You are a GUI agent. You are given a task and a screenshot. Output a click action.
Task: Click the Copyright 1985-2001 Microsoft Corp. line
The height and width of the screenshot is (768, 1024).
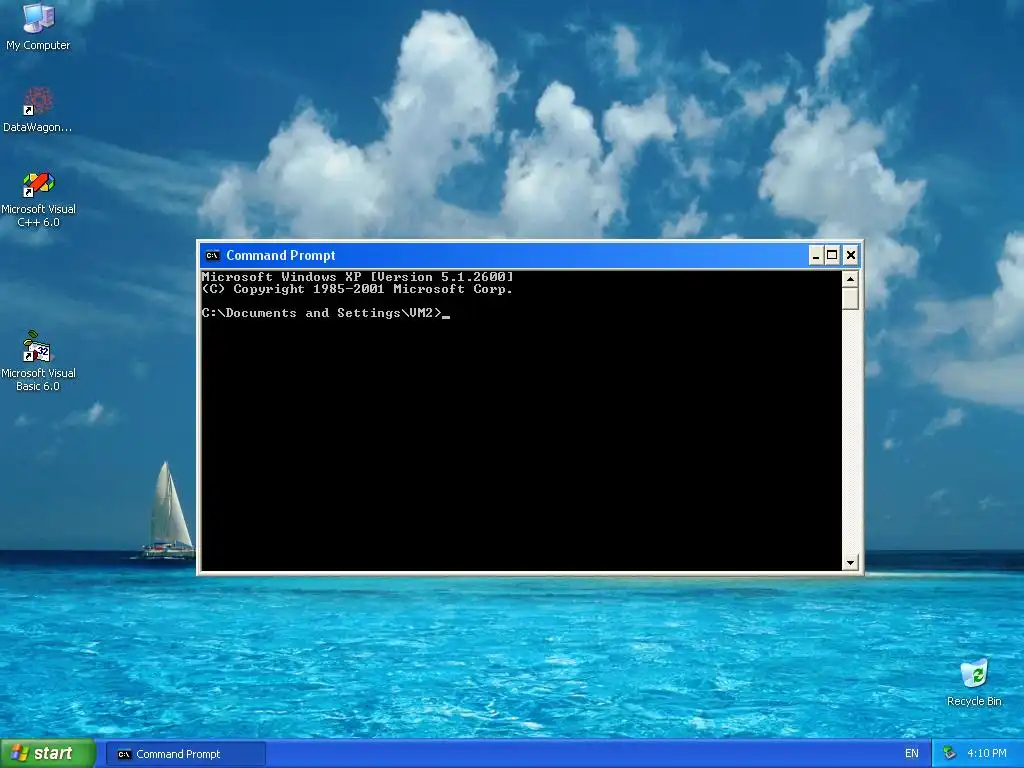[x=357, y=289]
